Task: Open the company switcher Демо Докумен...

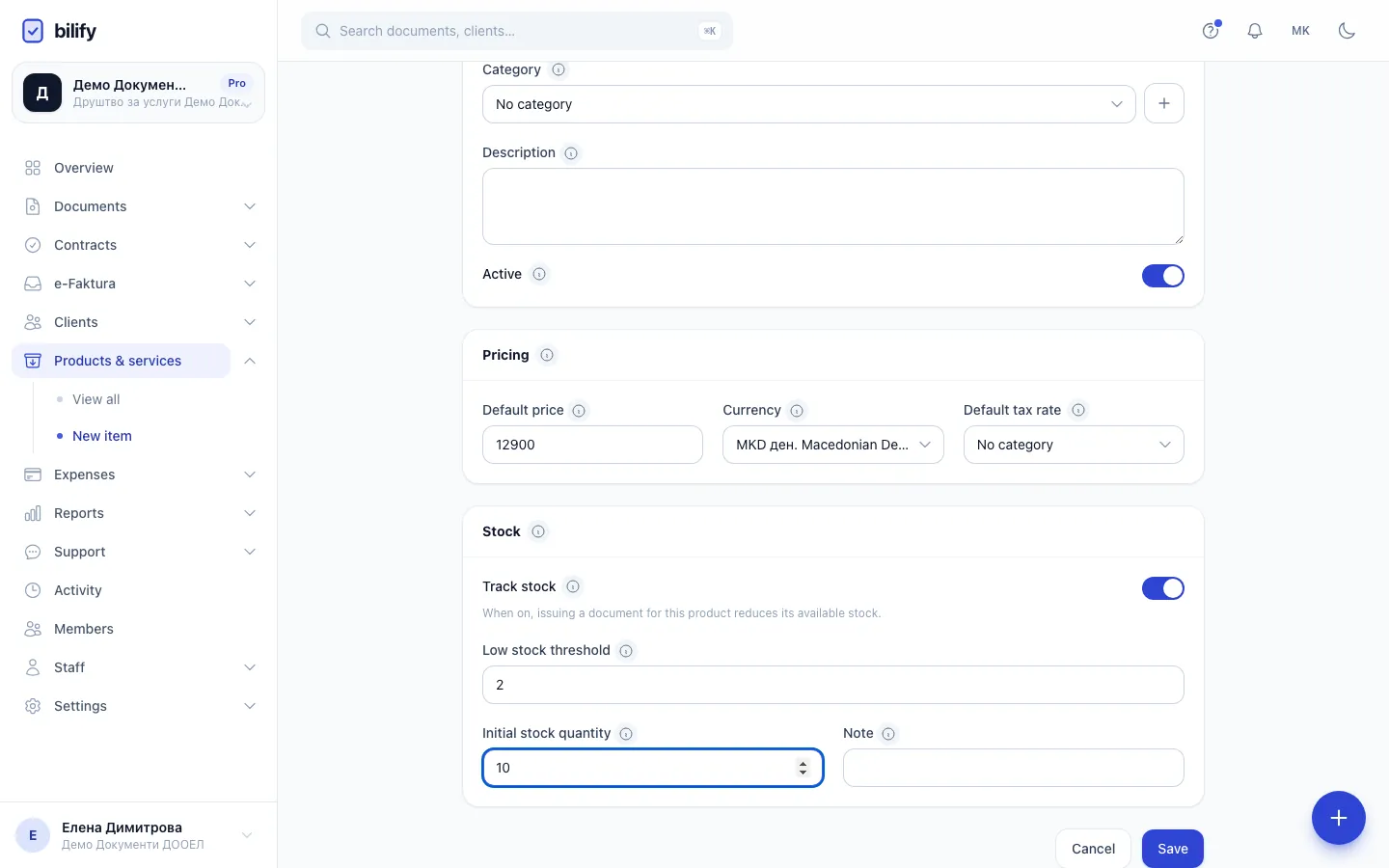Action: (x=139, y=93)
